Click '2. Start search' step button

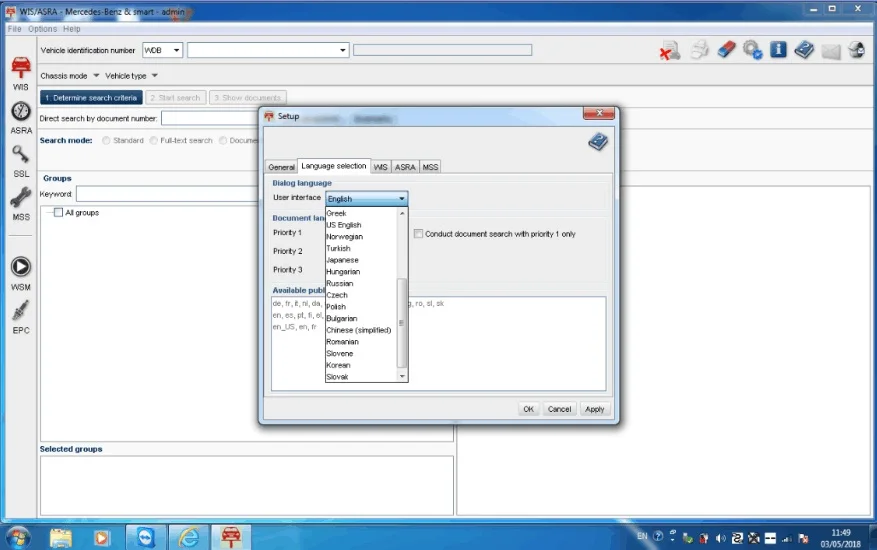(175, 98)
